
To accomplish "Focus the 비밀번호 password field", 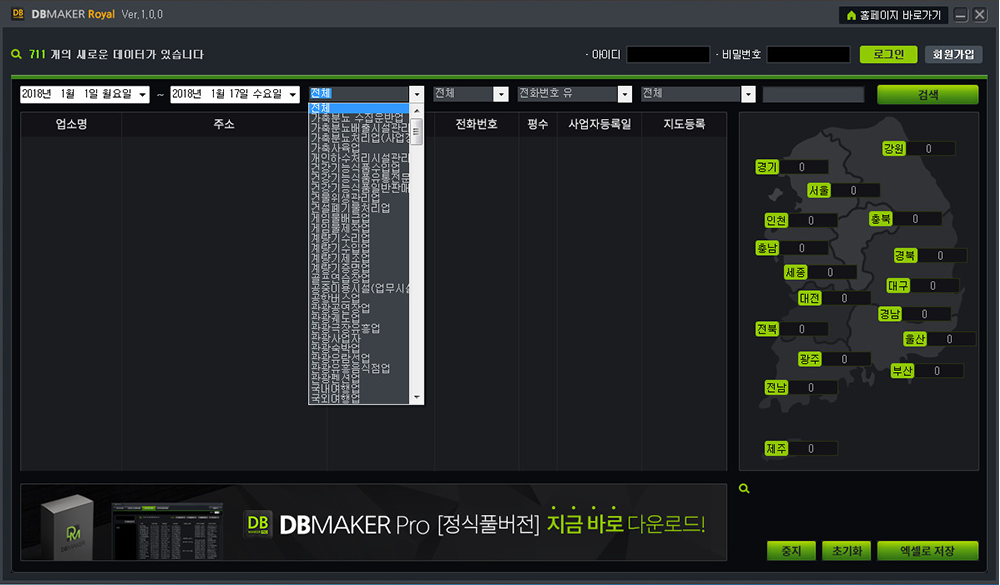I will (808, 55).
